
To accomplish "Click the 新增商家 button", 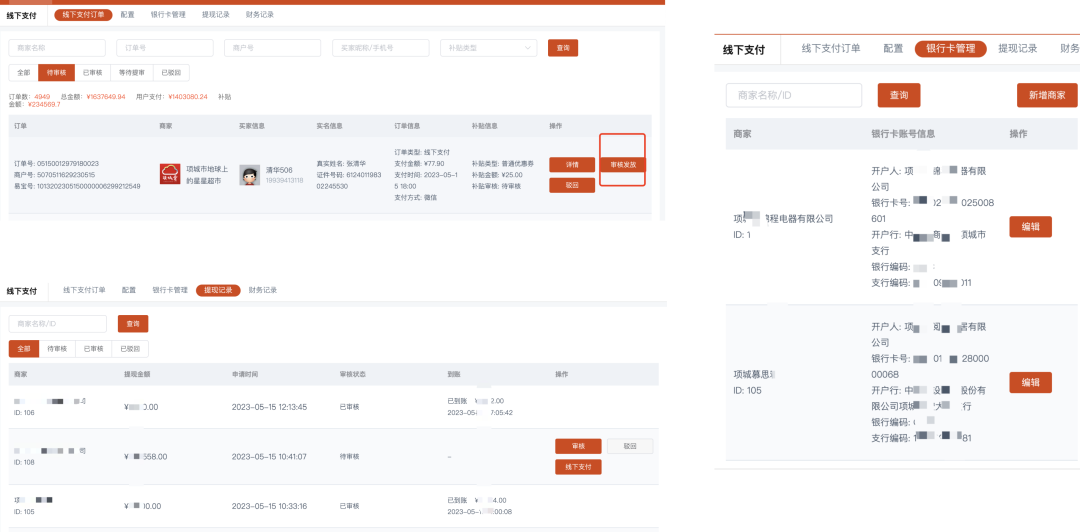I will click(x=1047, y=95).
